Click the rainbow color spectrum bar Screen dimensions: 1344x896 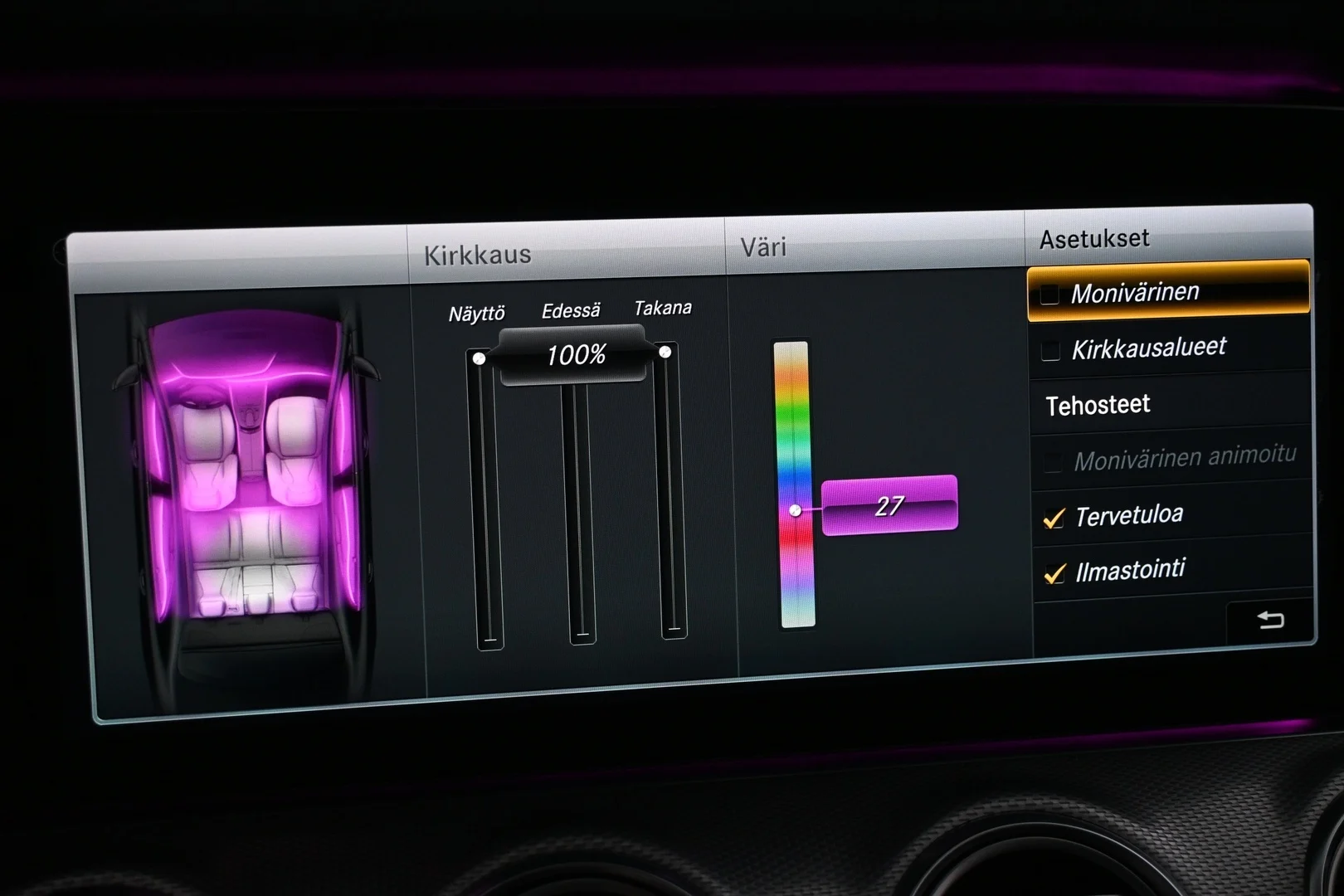click(794, 485)
